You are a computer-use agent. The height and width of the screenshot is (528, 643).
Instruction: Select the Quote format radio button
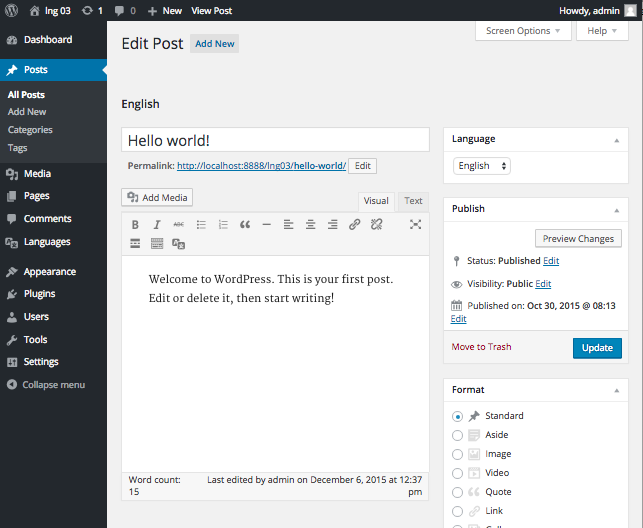coord(457,492)
